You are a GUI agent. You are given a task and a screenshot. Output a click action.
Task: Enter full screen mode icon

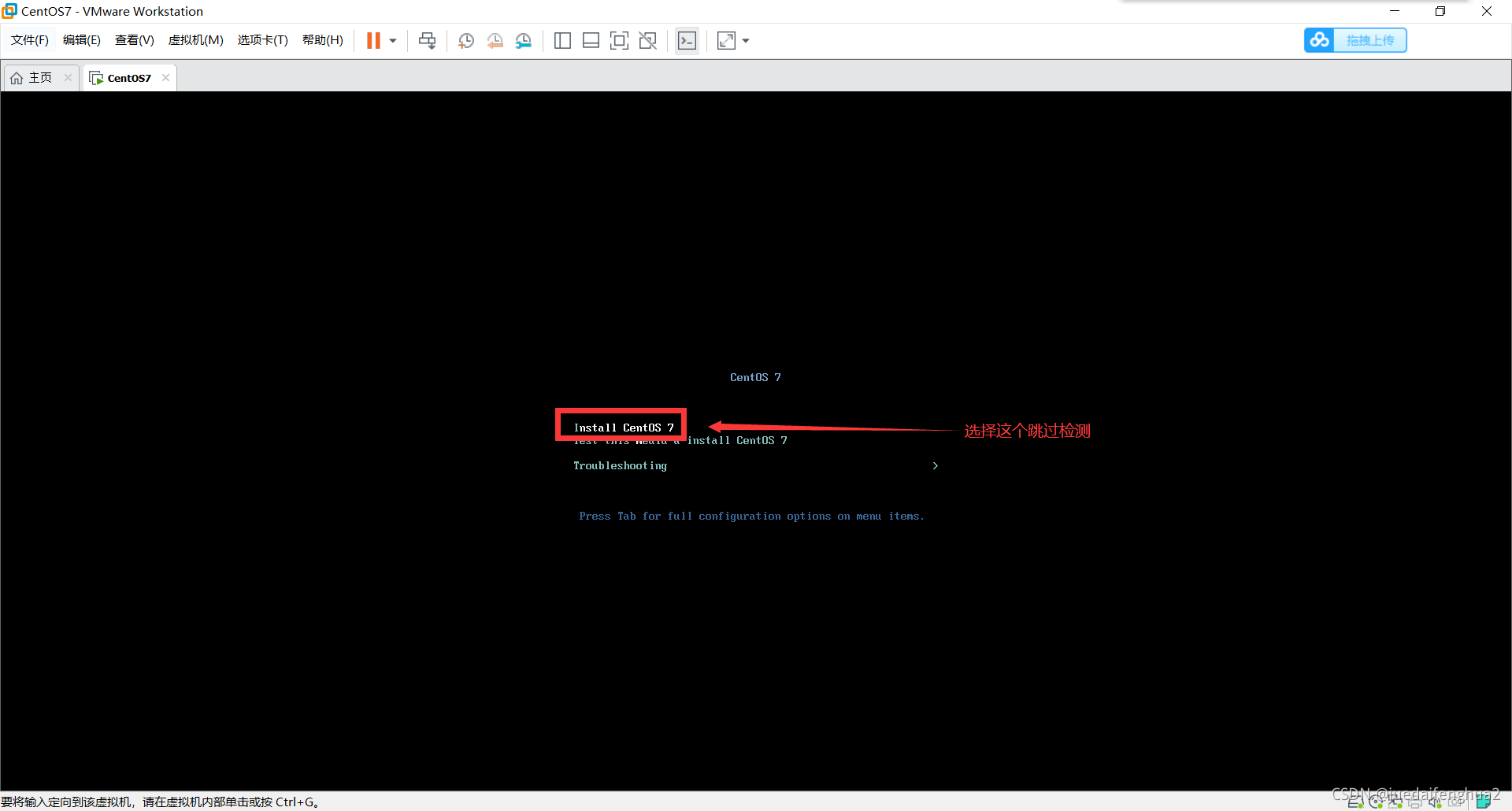pyautogui.click(x=620, y=40)
